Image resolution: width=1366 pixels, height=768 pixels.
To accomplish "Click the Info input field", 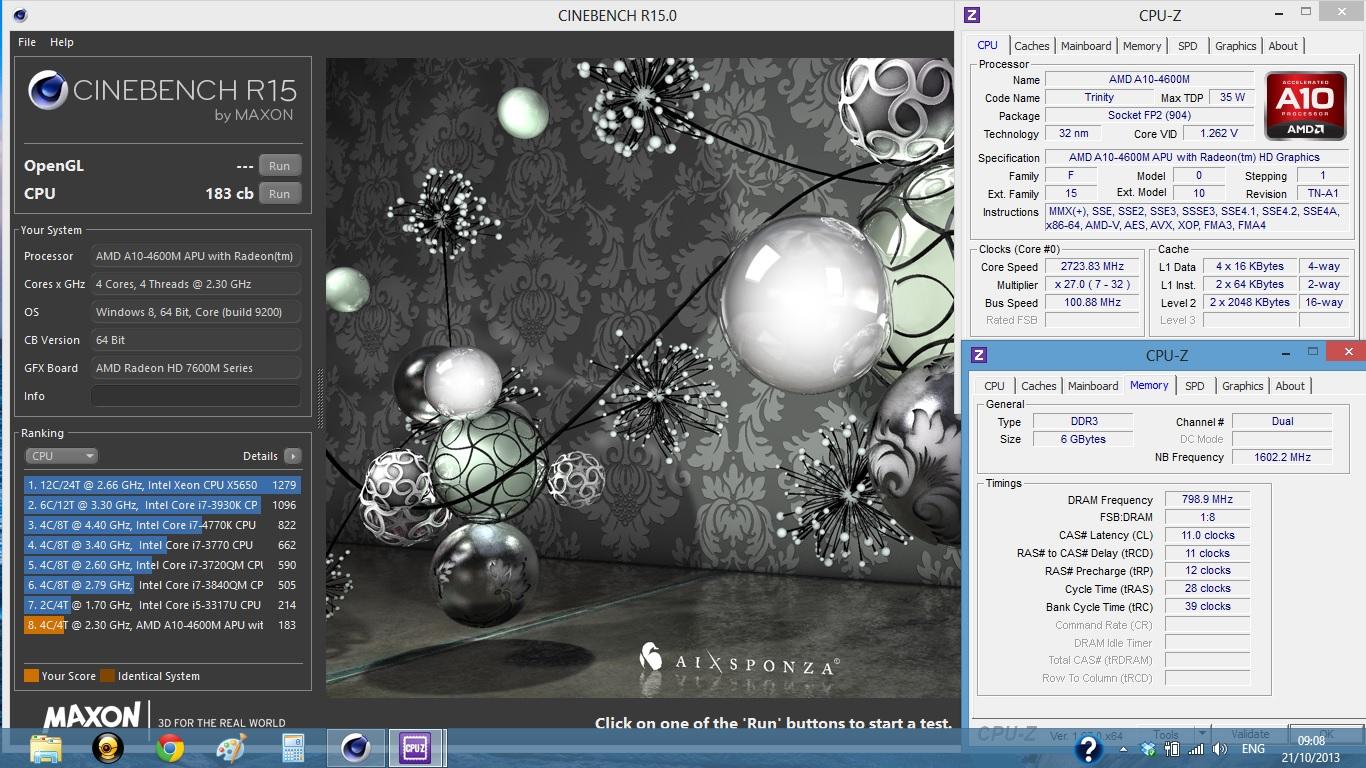I will [195, 396].
